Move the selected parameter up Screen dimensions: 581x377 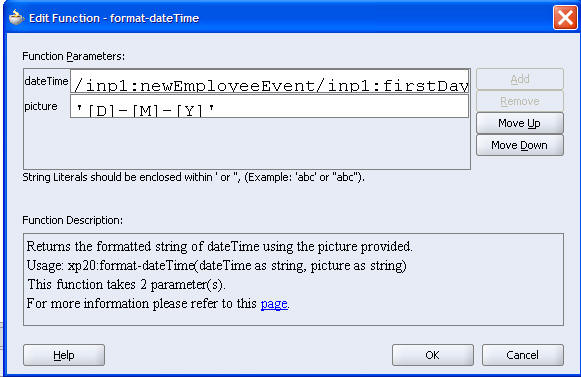519,123
